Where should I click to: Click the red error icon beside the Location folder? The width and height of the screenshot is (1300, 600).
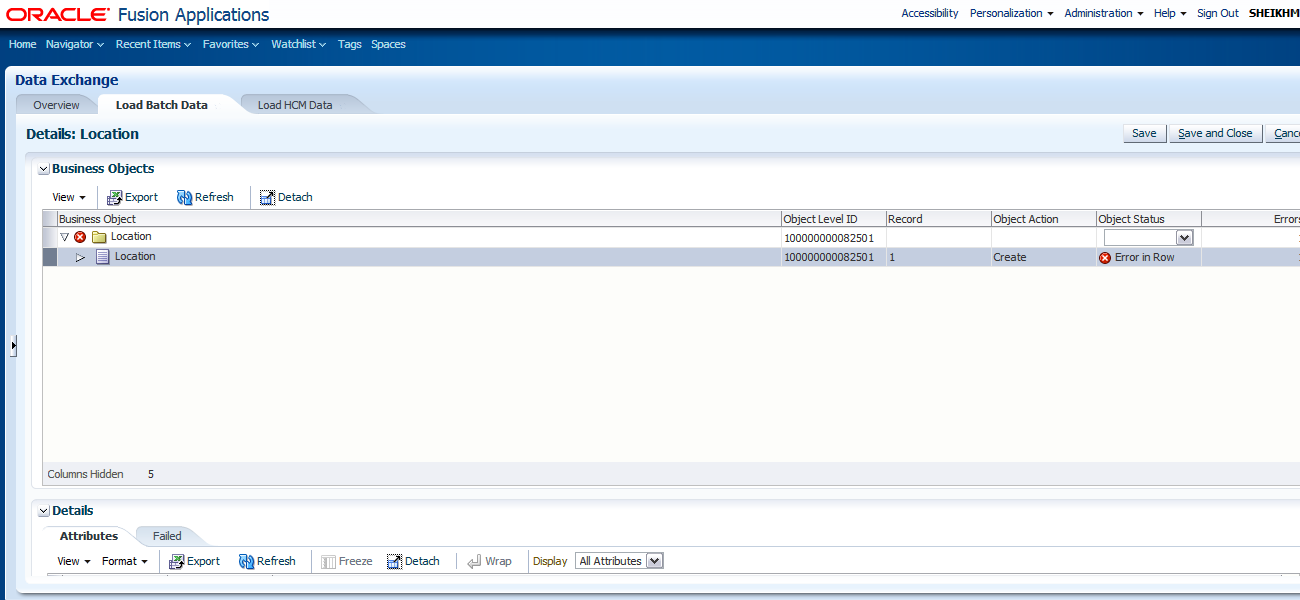click(x=80, y=236)
